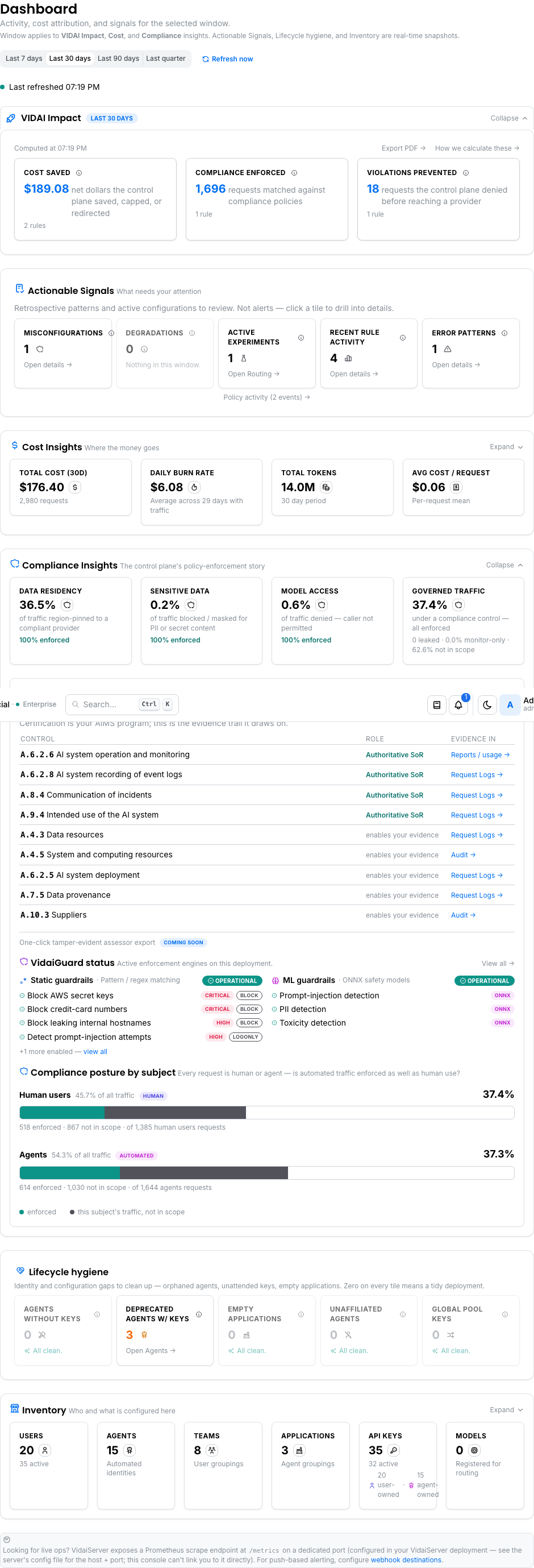Click the info icon in the Degradations tile header

pyautogui.click(x=192, y=333)
